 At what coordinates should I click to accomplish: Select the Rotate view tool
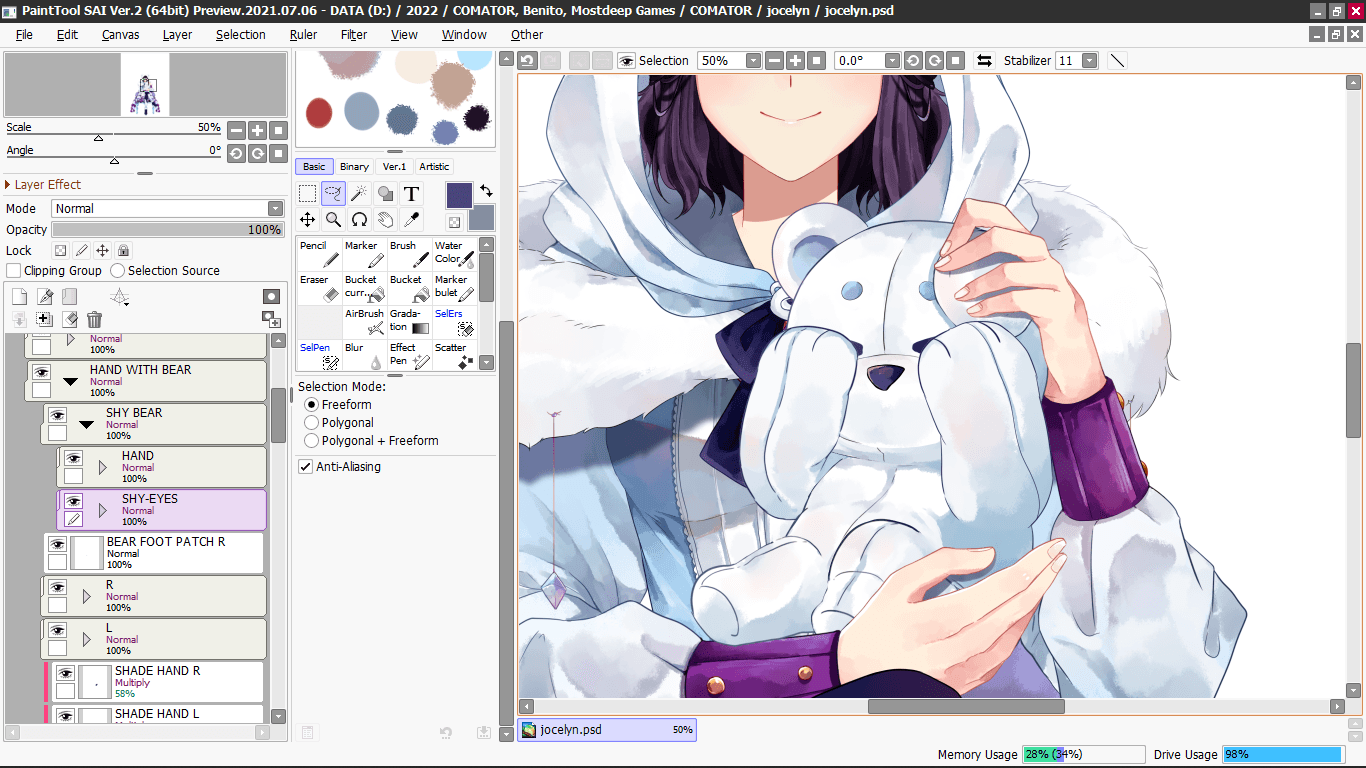coord(359,219)
